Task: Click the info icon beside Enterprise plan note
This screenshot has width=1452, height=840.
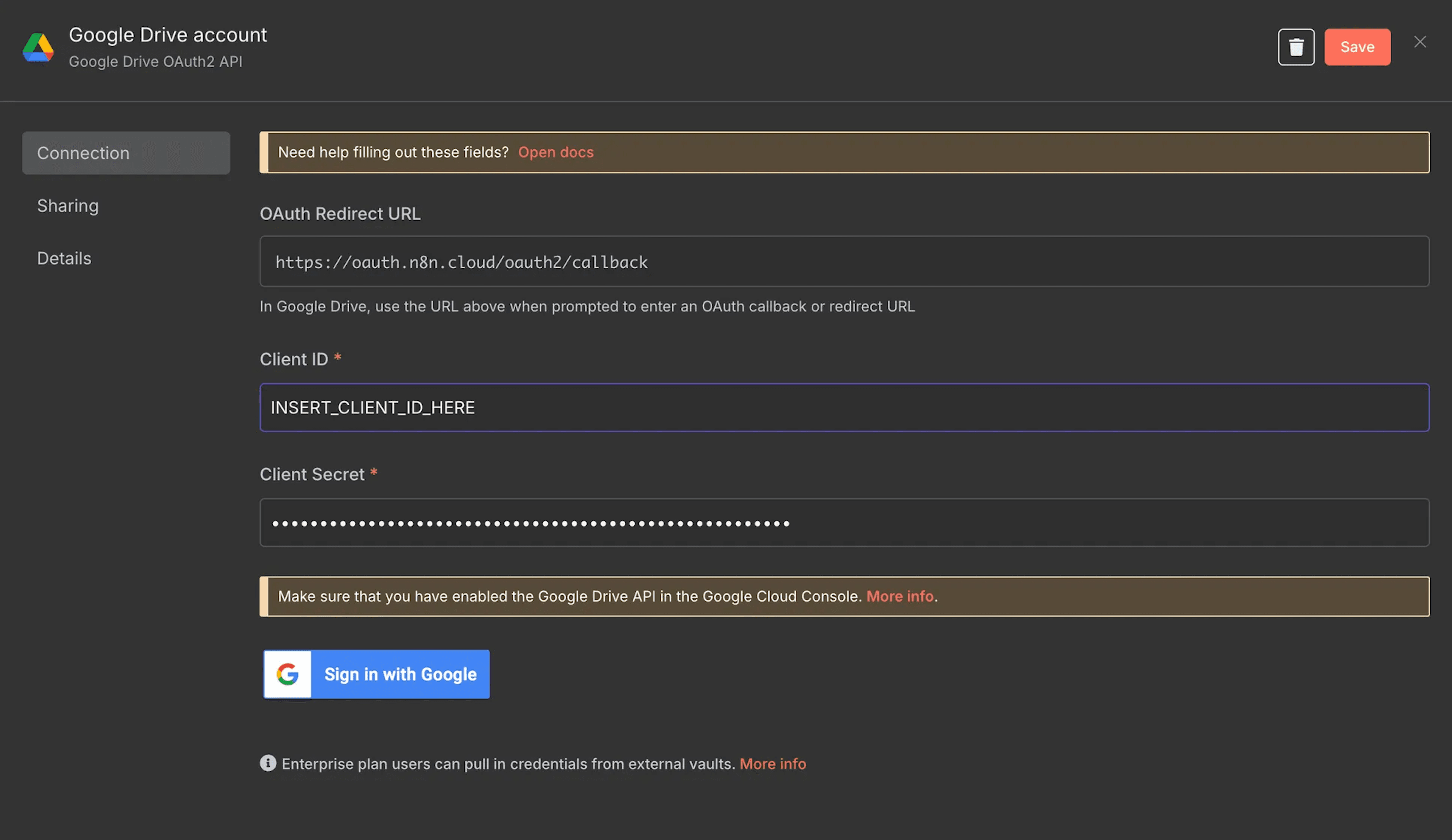Action: [268, 763]
